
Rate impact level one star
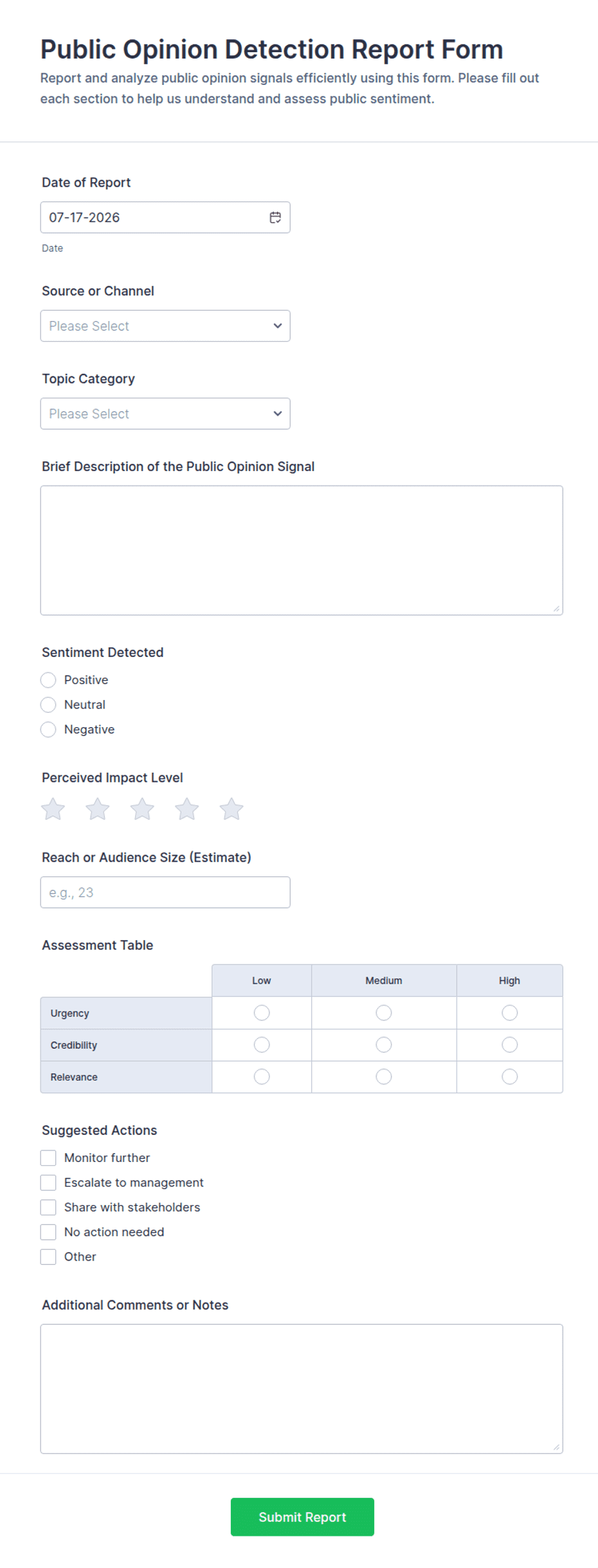pyautogui.click(x=53, y=809)
